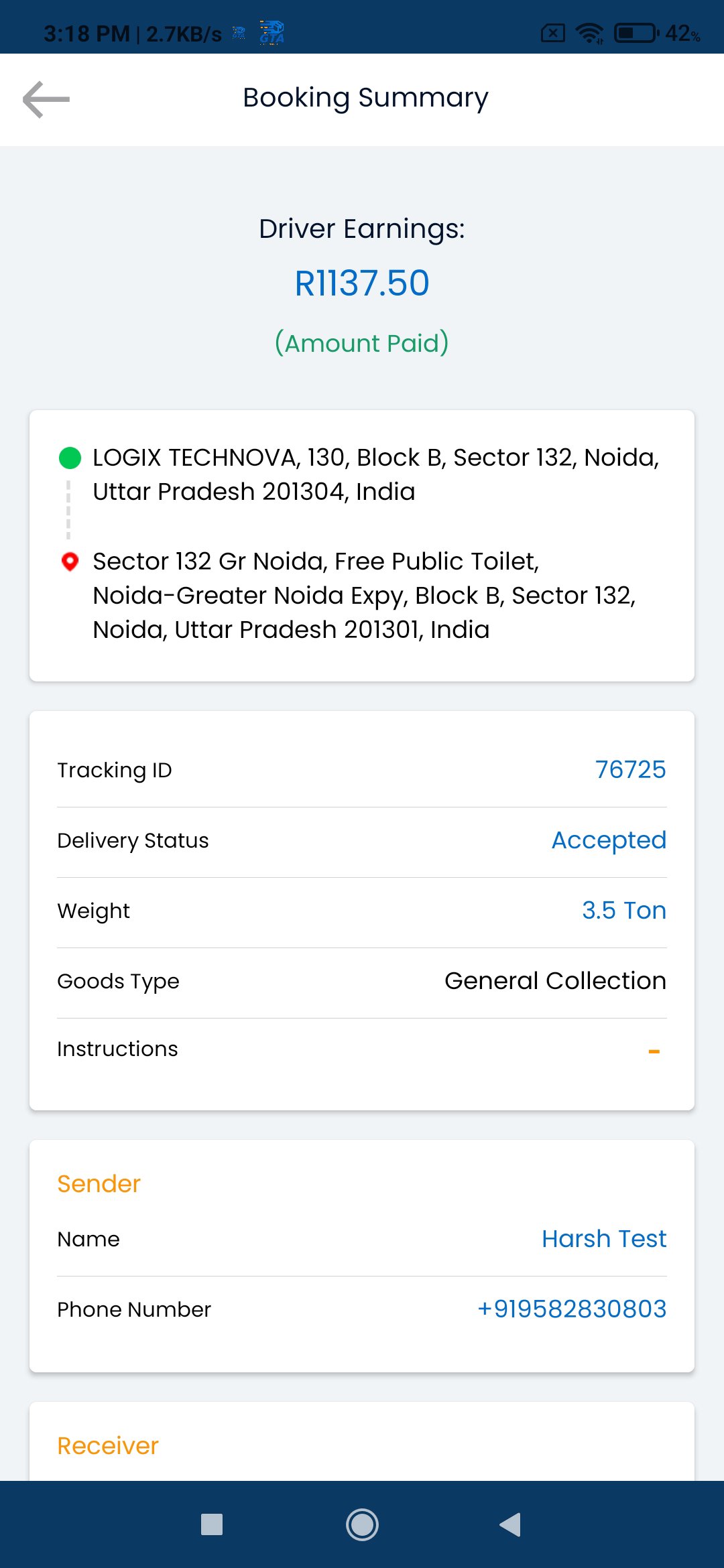This screenshot has width=724, height=1568.
Task: Tap the Amount Paid label
Action: pos(362,343)
